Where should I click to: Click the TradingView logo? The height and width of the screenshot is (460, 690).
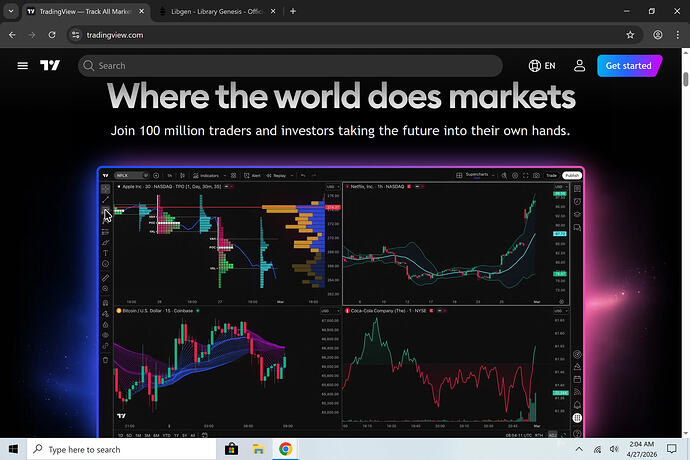tap(50, 66)
